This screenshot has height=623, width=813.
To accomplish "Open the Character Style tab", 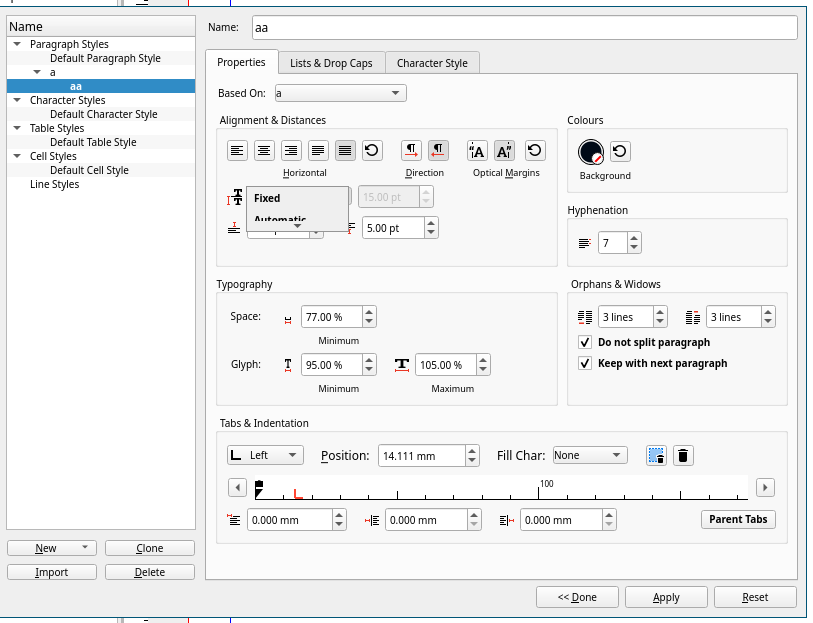I will pyautogui.click(x=432, y=63).
